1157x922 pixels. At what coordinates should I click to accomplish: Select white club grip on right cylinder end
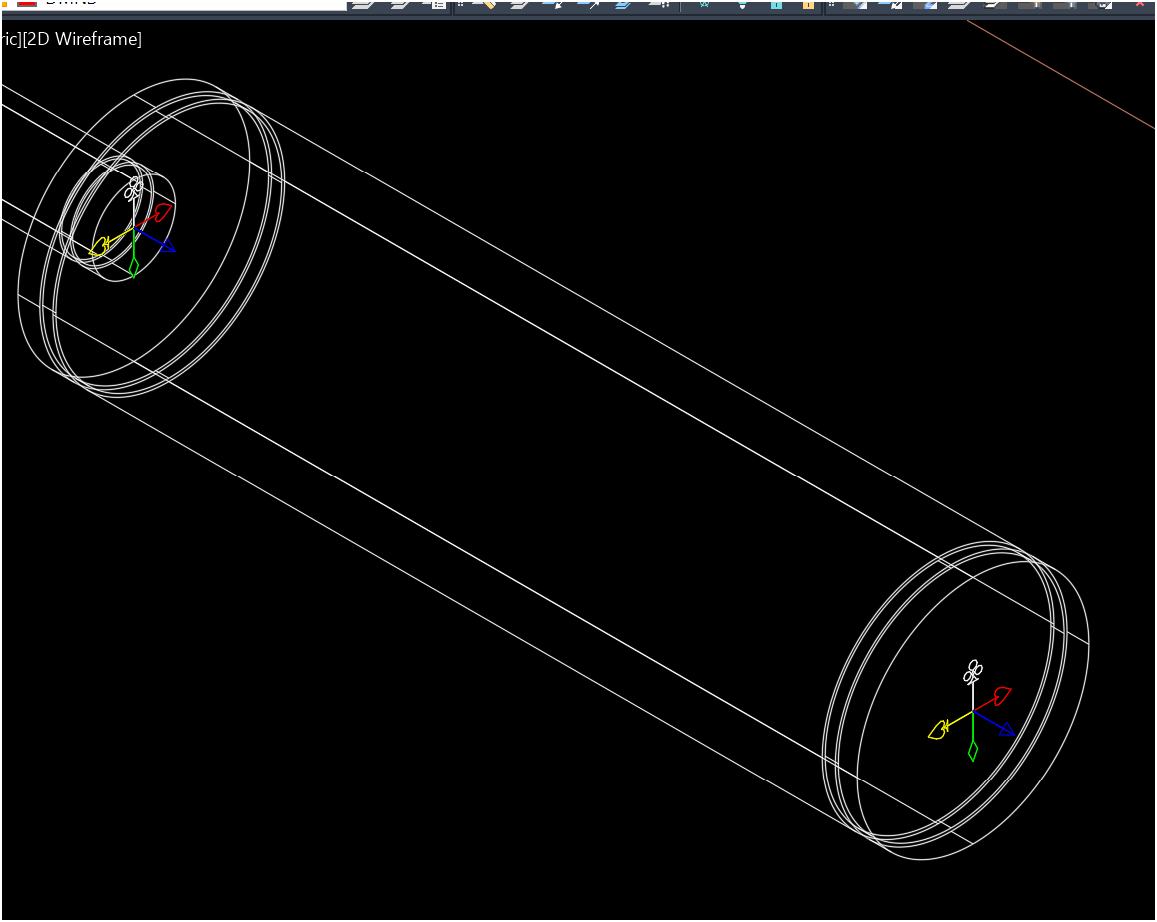pos(972,671)
